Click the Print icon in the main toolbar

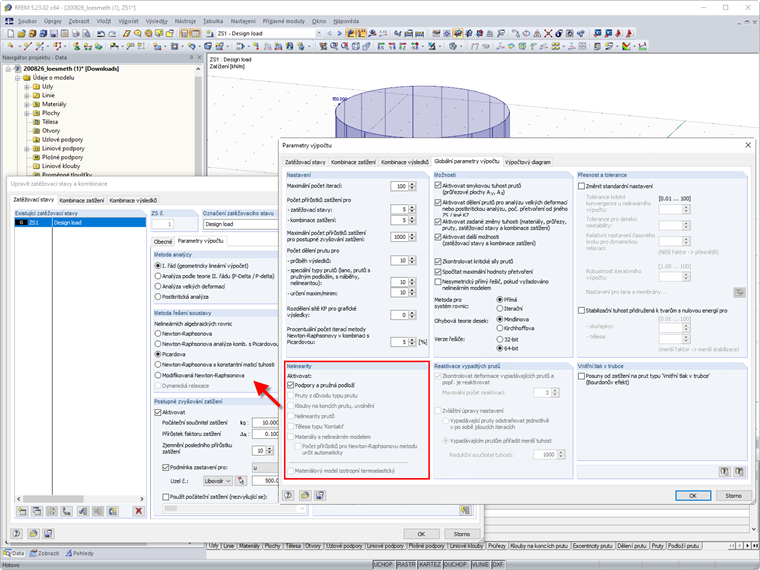[x=76, y=33]
